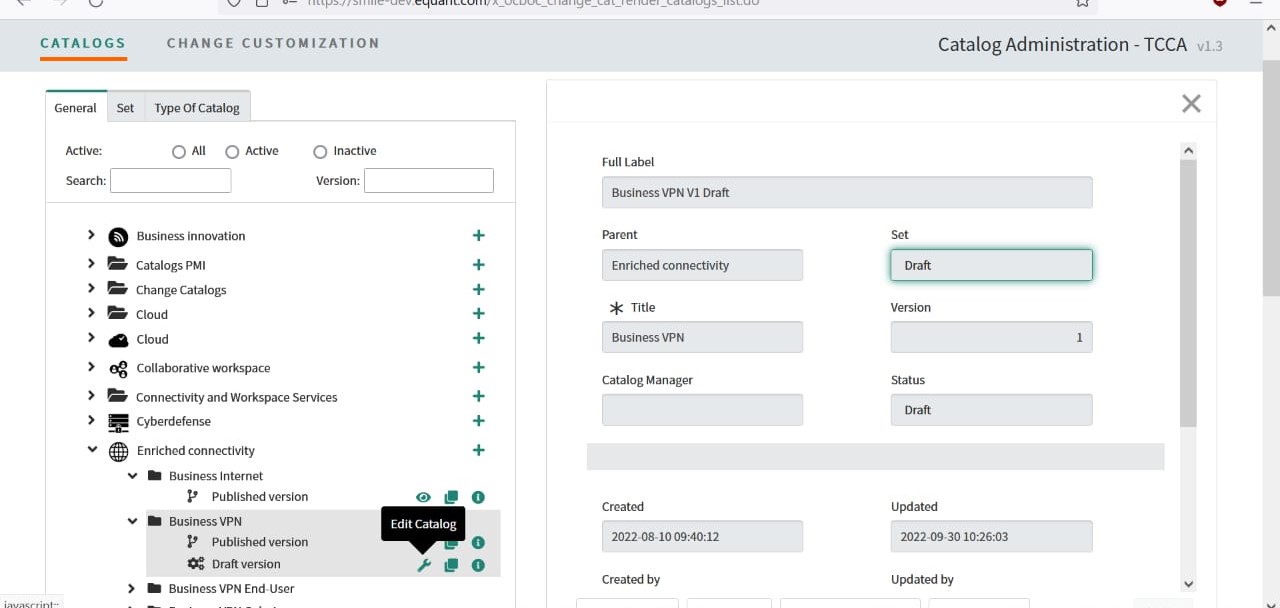Expand the Catalogs PMI folder
Viewport: 1280px width, 608px height.
tap(91, 264)
